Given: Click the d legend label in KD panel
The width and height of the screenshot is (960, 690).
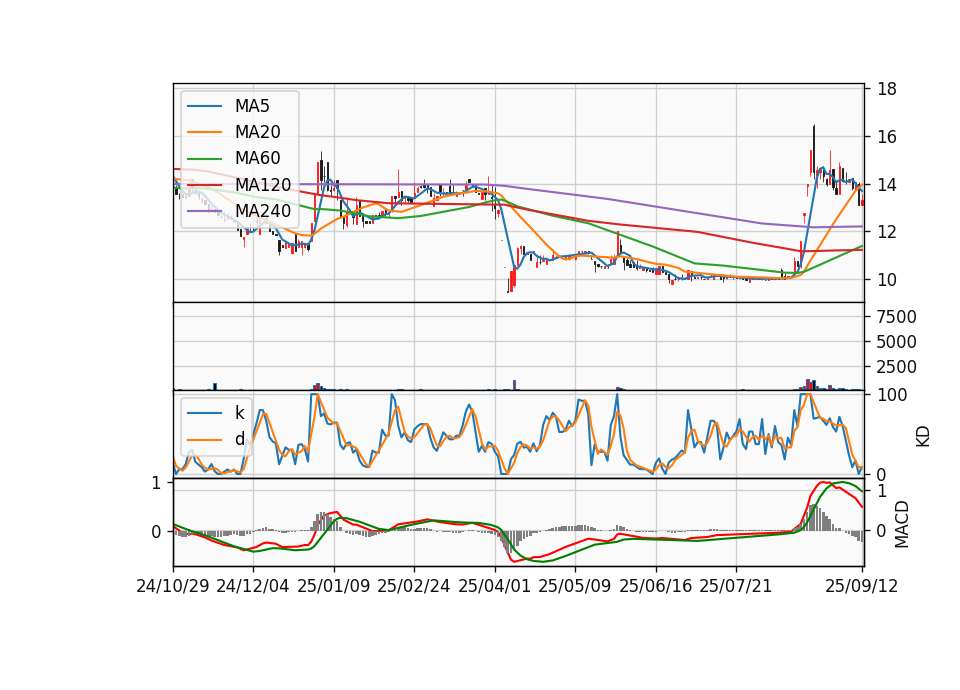Looking at the screenshot, I should pyautogui.click(x=239, y=439).
